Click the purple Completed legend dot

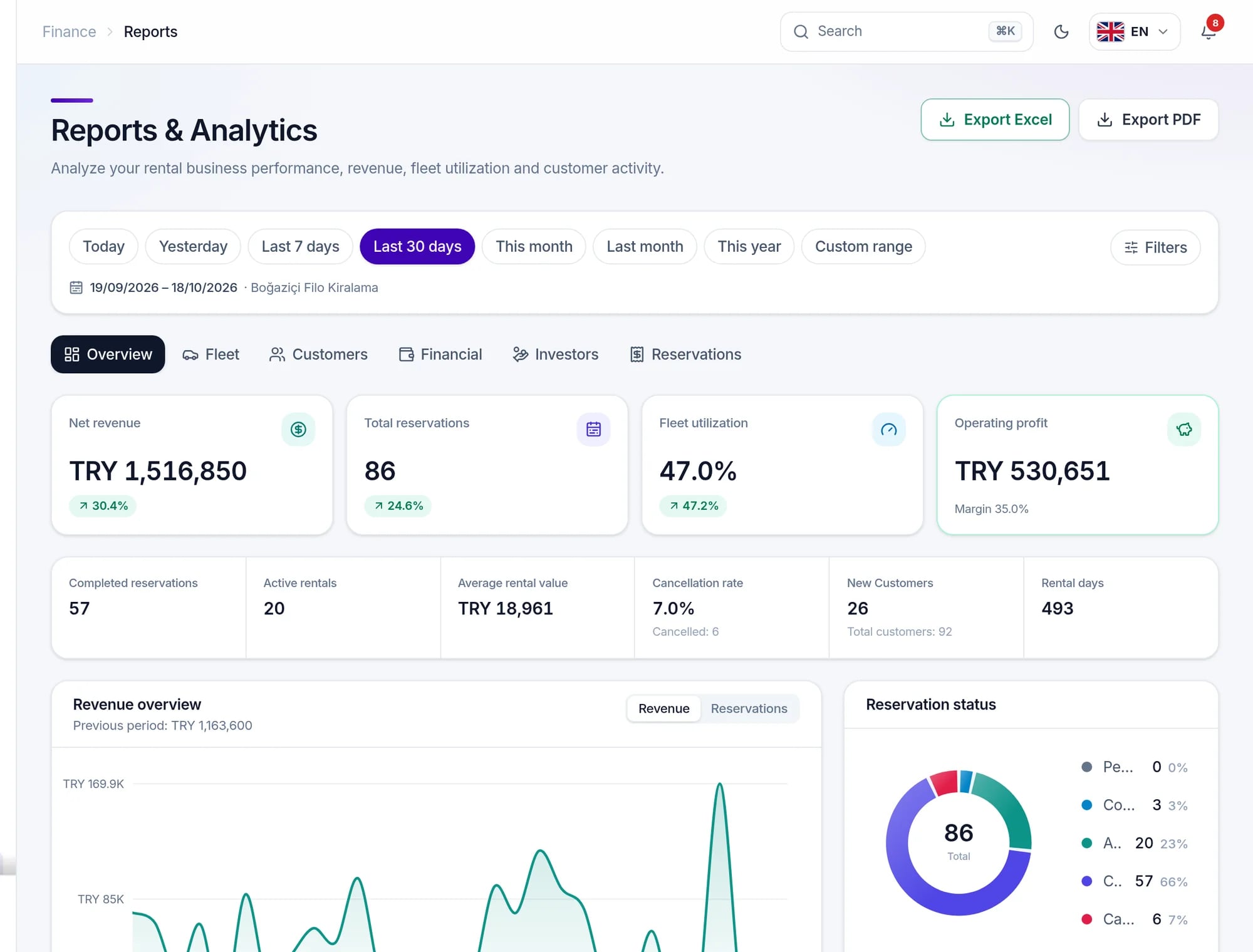coord(1087,881)
